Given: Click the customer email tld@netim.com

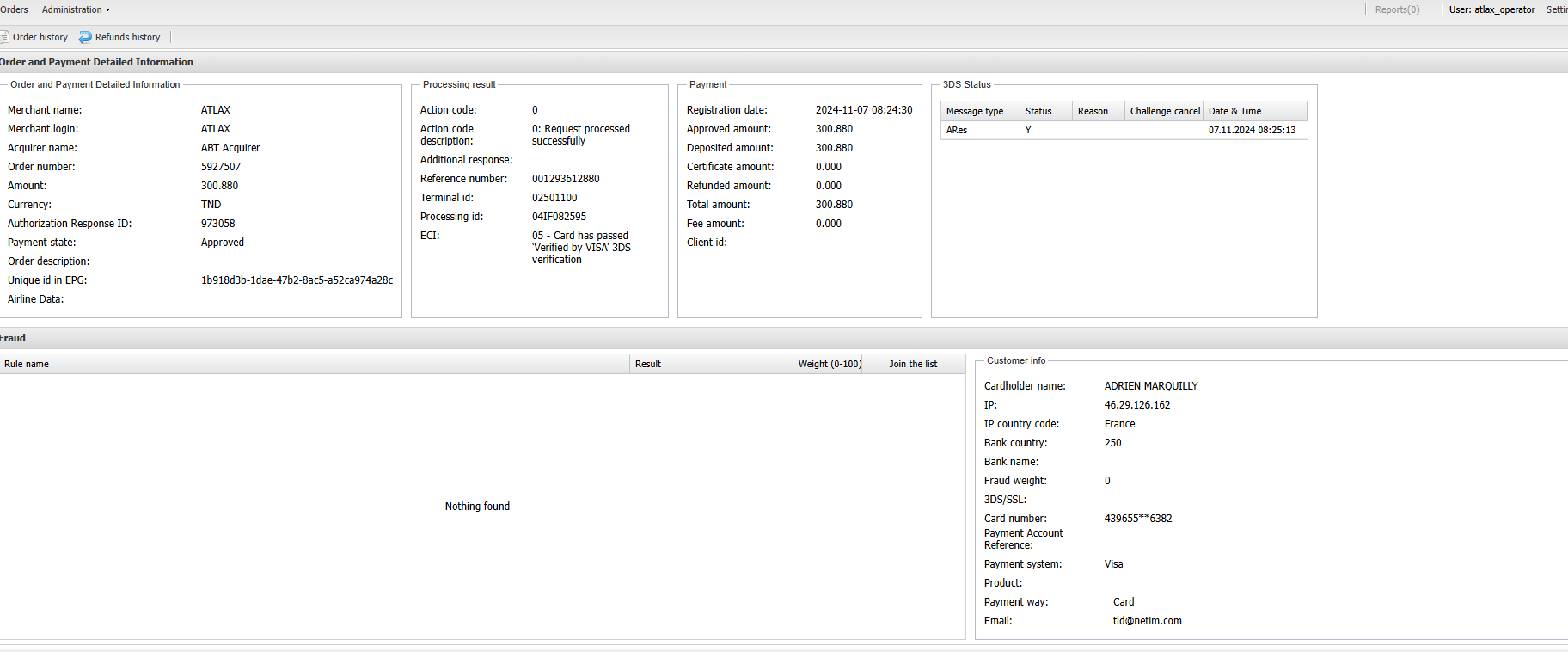Looking at the screenshot, I should [1147, 621].
